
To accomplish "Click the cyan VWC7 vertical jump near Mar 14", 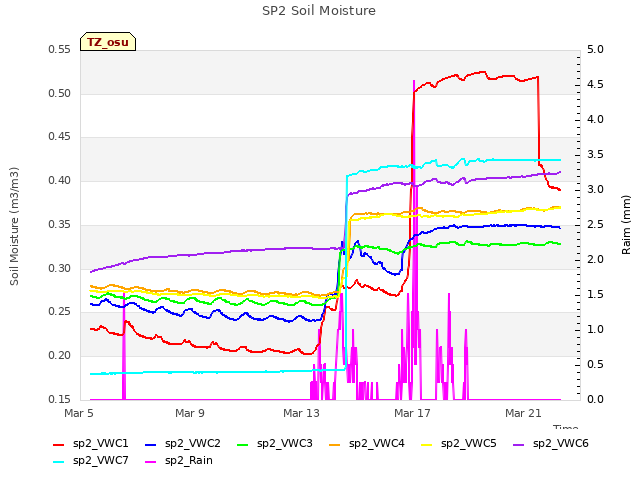I will coord(346,273).
